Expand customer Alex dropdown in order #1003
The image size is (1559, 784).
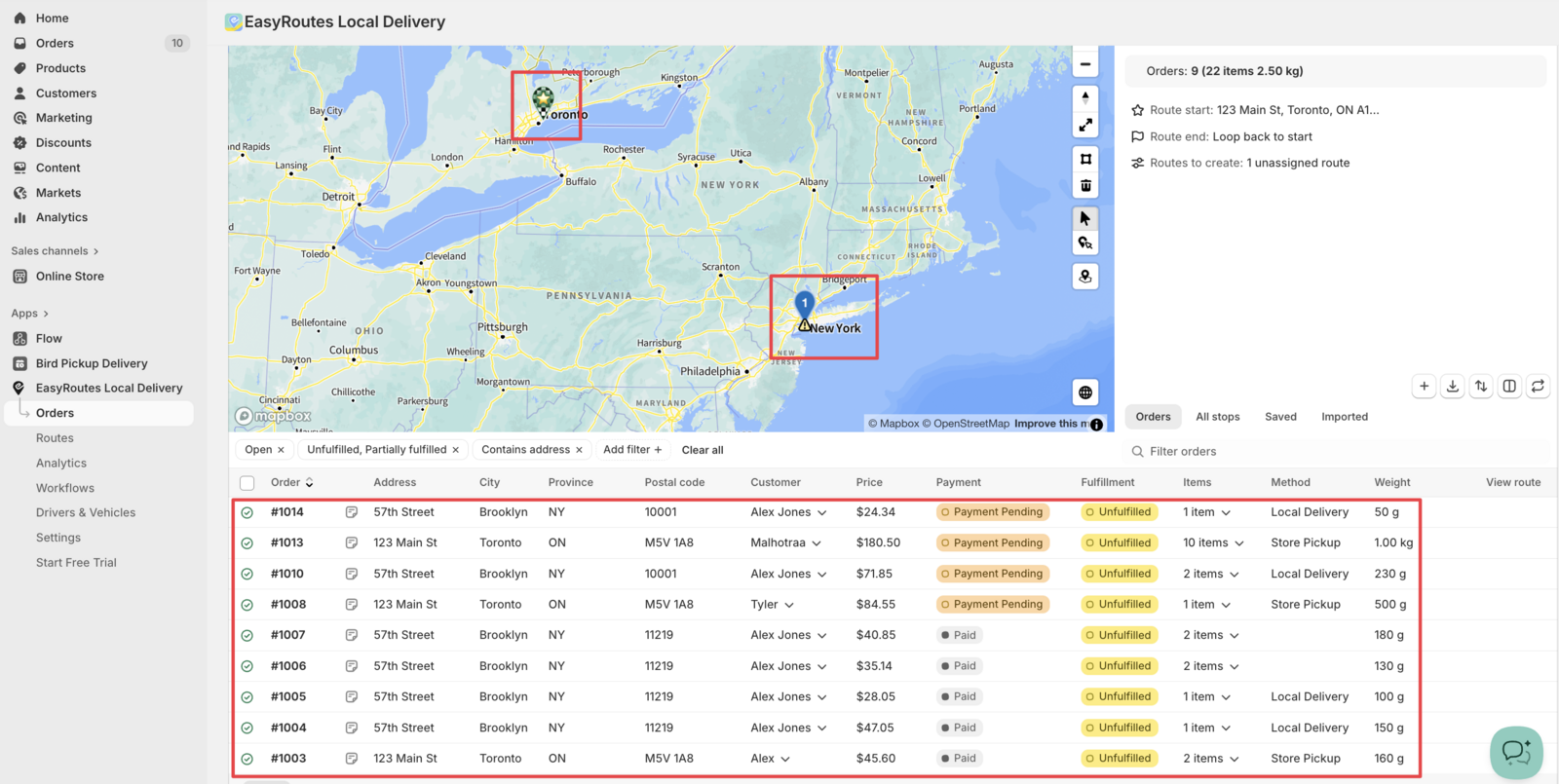[x=785, y=759]
